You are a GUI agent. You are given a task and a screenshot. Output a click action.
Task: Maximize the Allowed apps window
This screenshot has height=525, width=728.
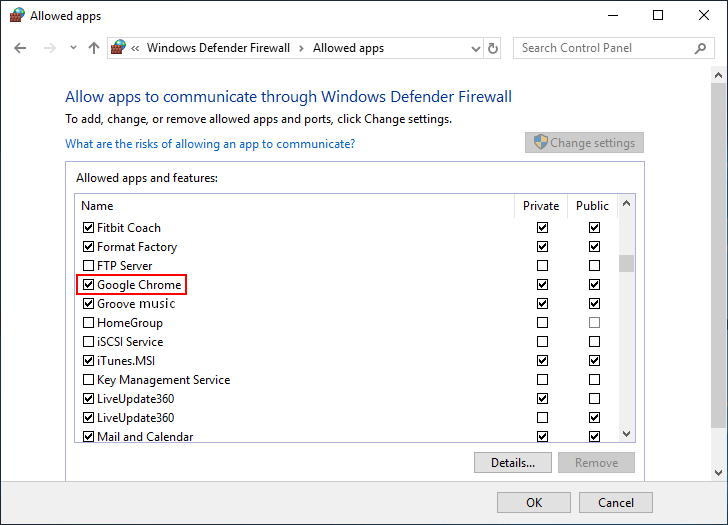point(658,15)
